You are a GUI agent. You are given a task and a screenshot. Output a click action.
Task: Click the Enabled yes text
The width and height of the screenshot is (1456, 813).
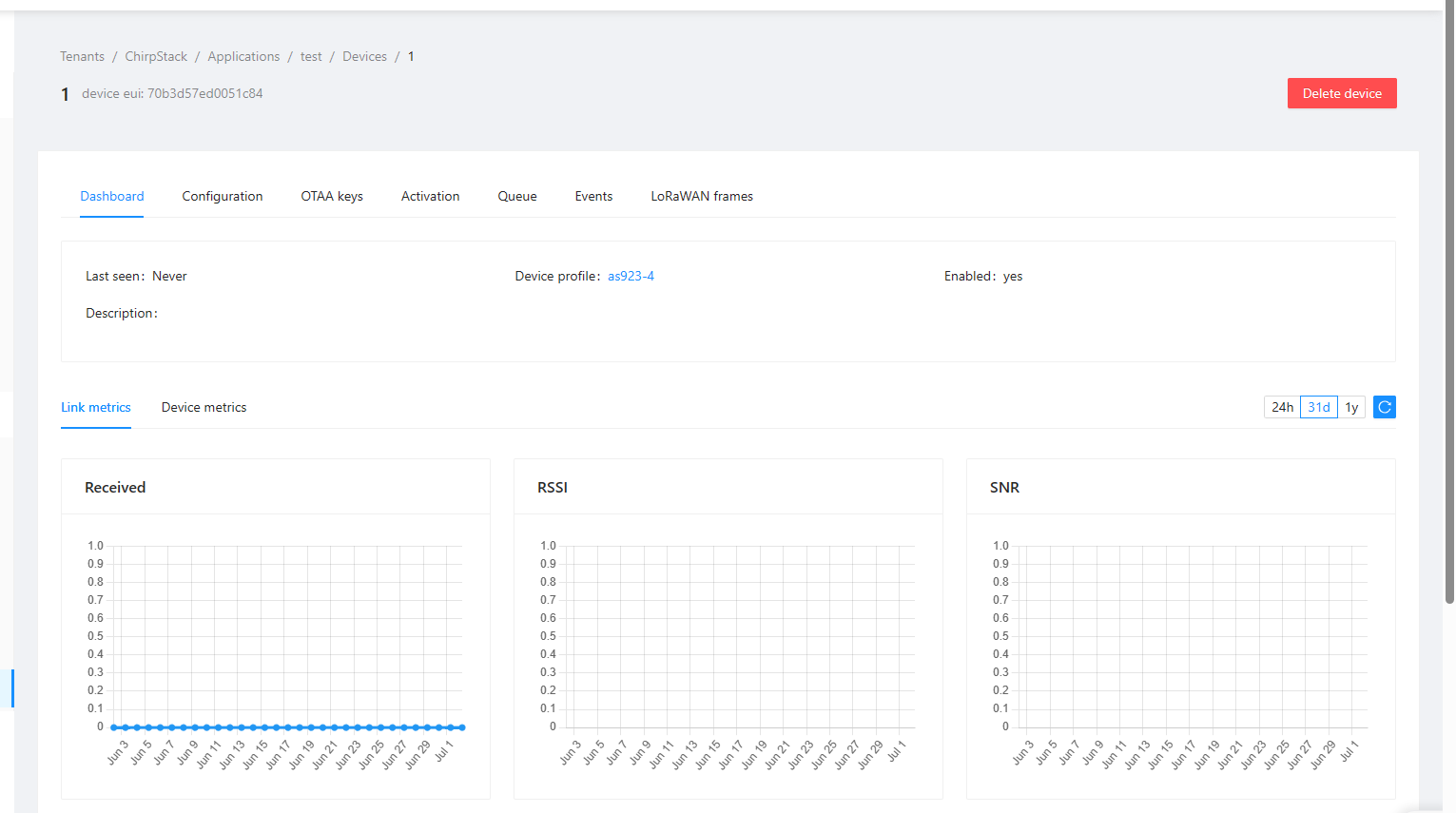[x=983, y=276]
